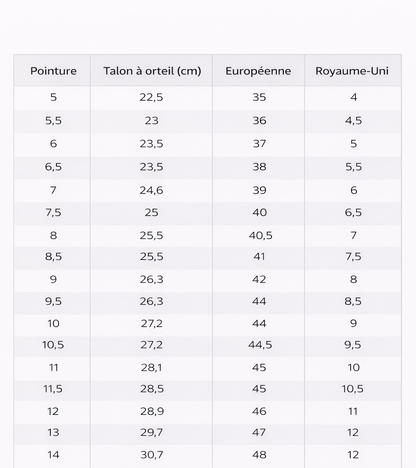Click the 28,1 measurement cell
Screen dimensions: 416x468
(151, 368)
